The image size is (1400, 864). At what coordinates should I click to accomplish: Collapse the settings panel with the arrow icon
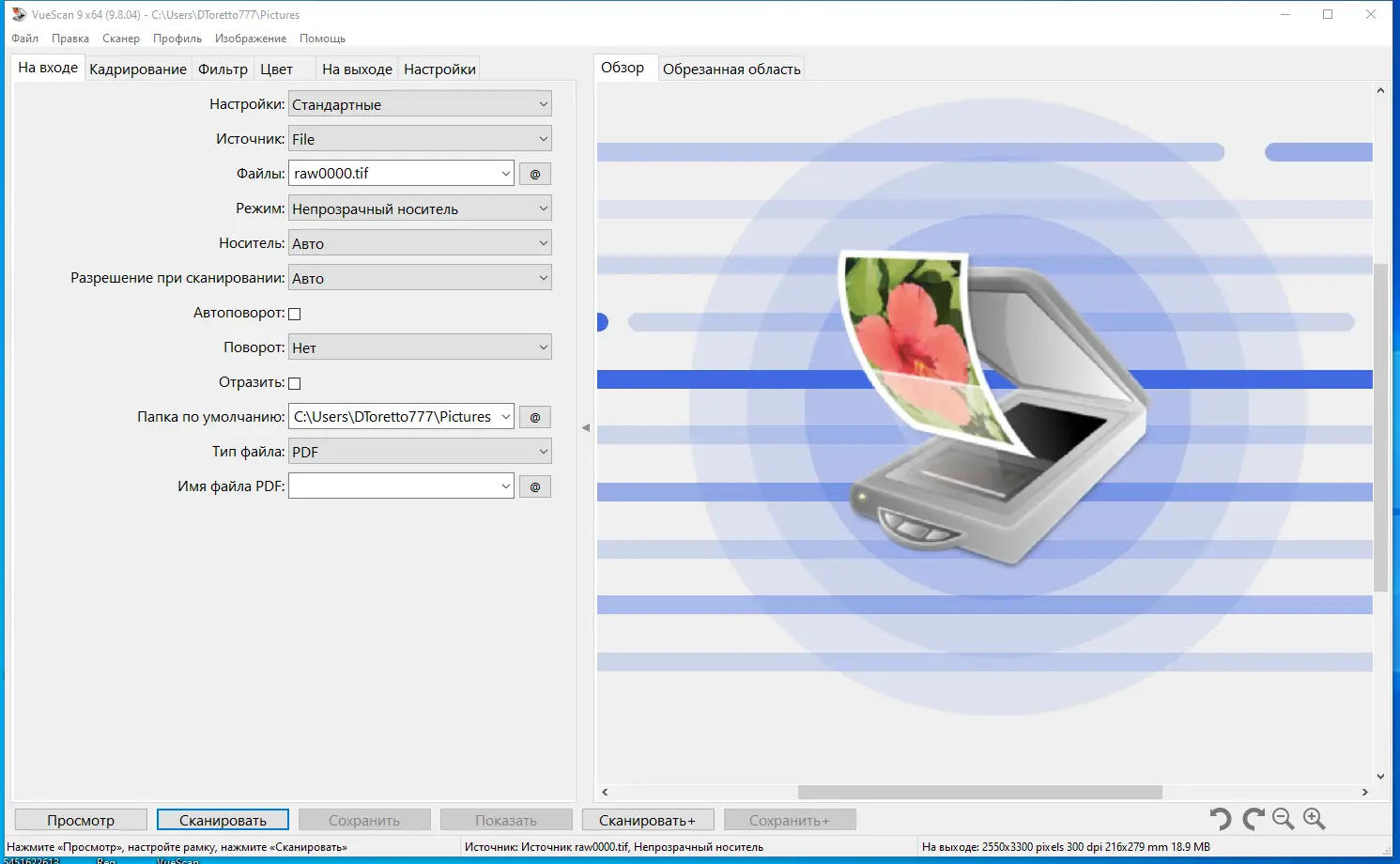[586, 426]
